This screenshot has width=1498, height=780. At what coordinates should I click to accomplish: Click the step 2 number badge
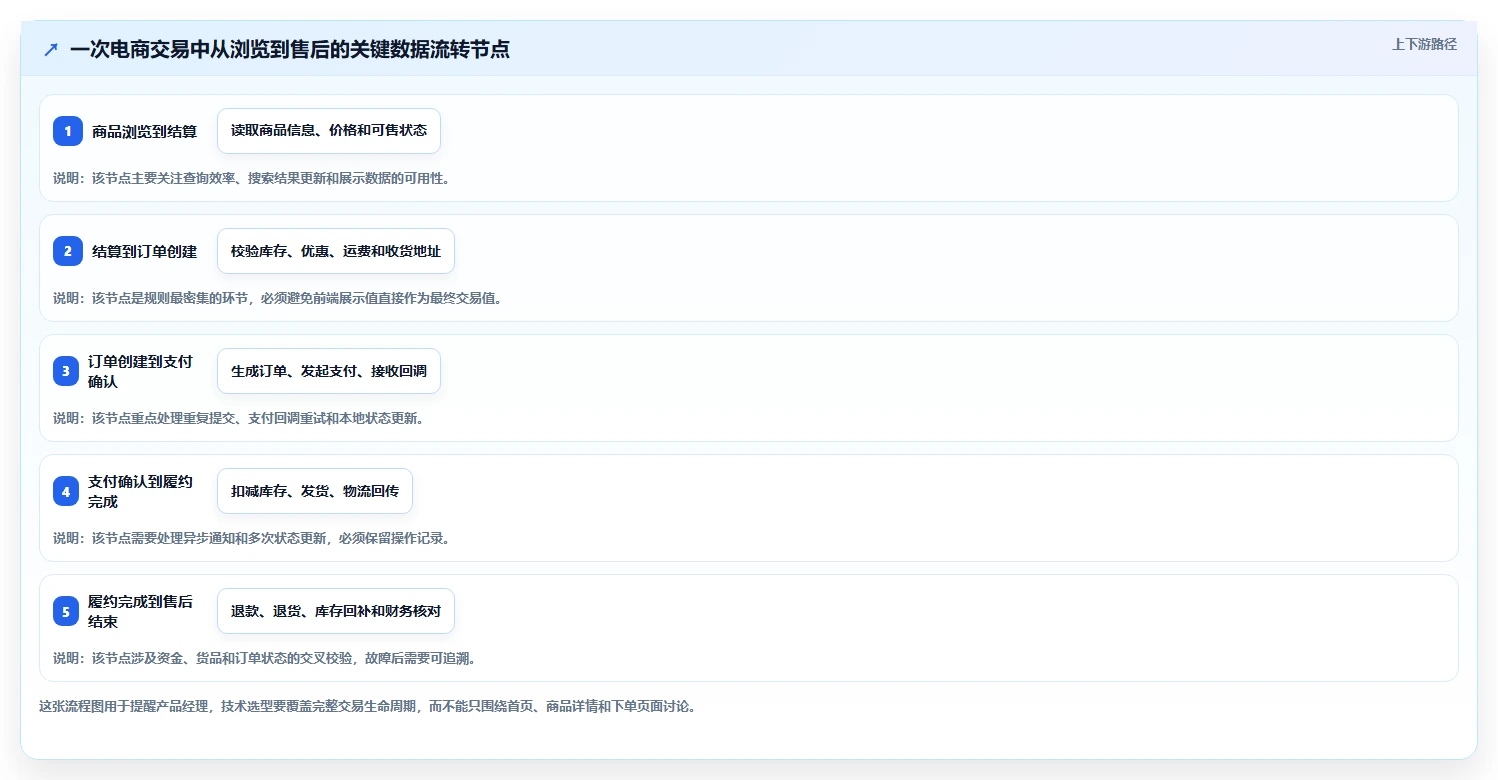coord(68,251)
